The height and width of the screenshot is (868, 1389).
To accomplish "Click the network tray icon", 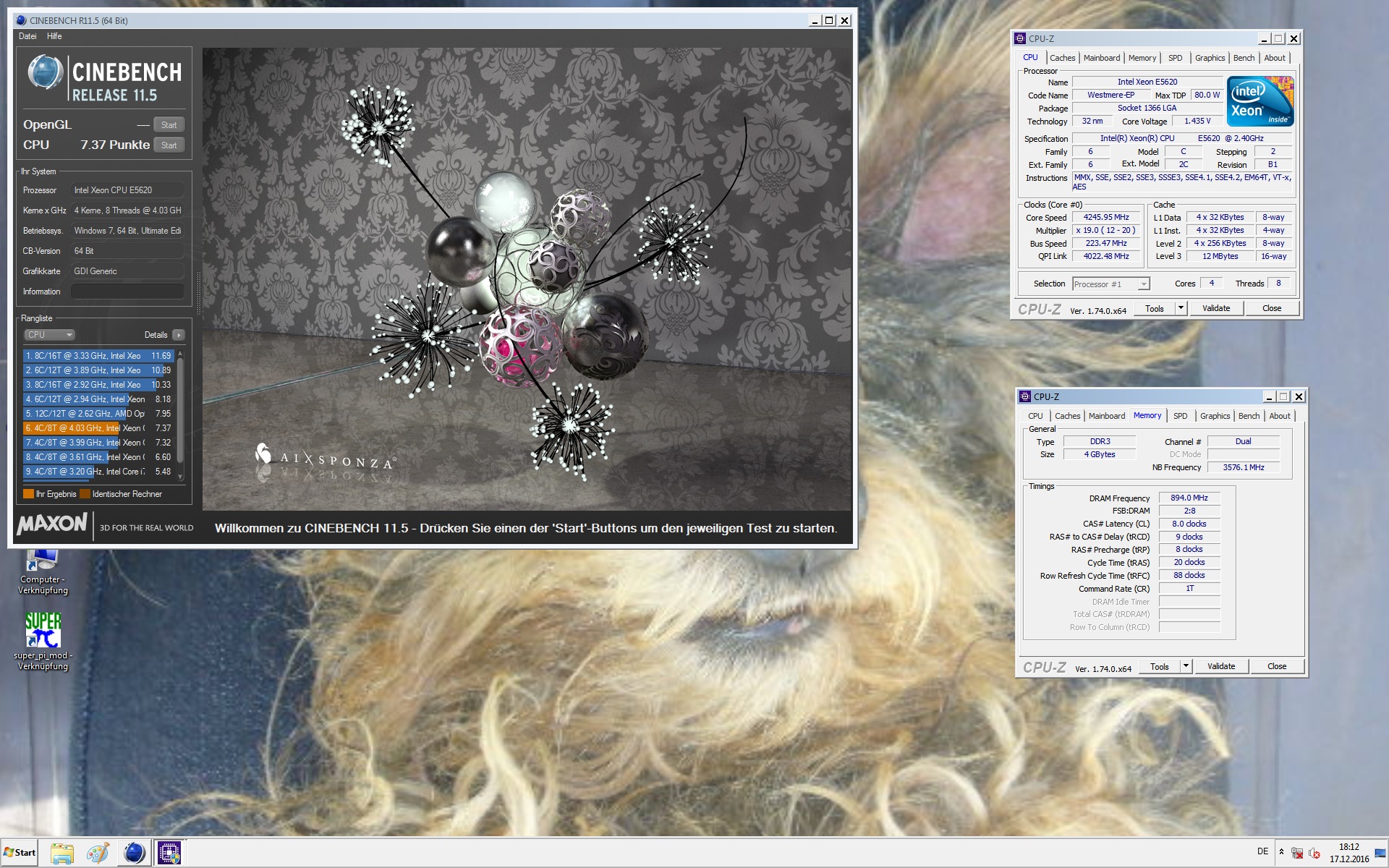I will click(x=1297, y=853).
